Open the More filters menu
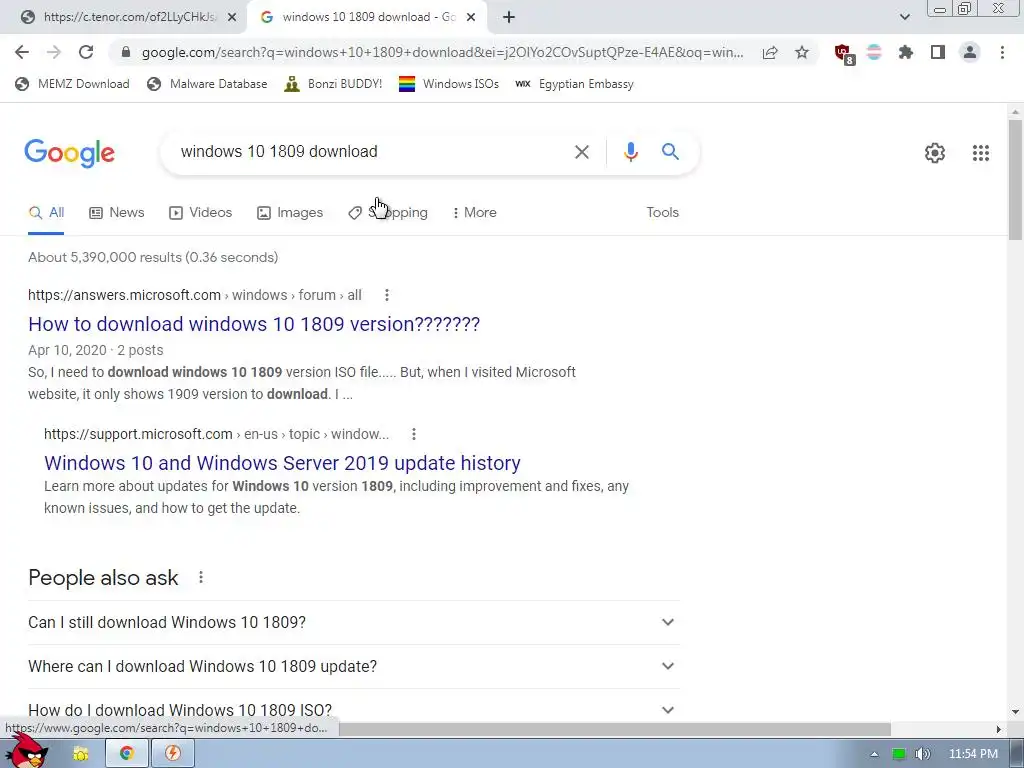This screenshot has height=768, width=1024. 475,213
